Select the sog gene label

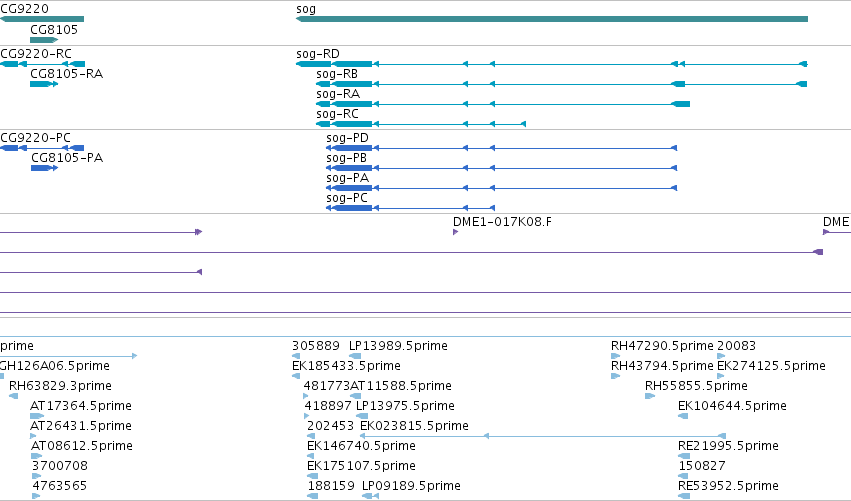pyautogui.click(x=306, y=9)
